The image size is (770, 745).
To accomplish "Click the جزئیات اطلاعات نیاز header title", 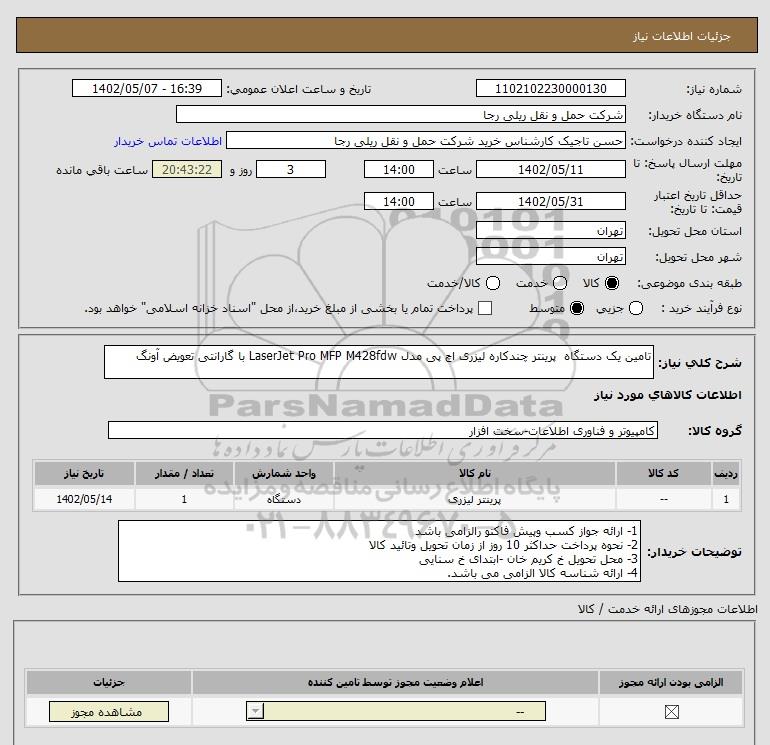I will [682, 36].
